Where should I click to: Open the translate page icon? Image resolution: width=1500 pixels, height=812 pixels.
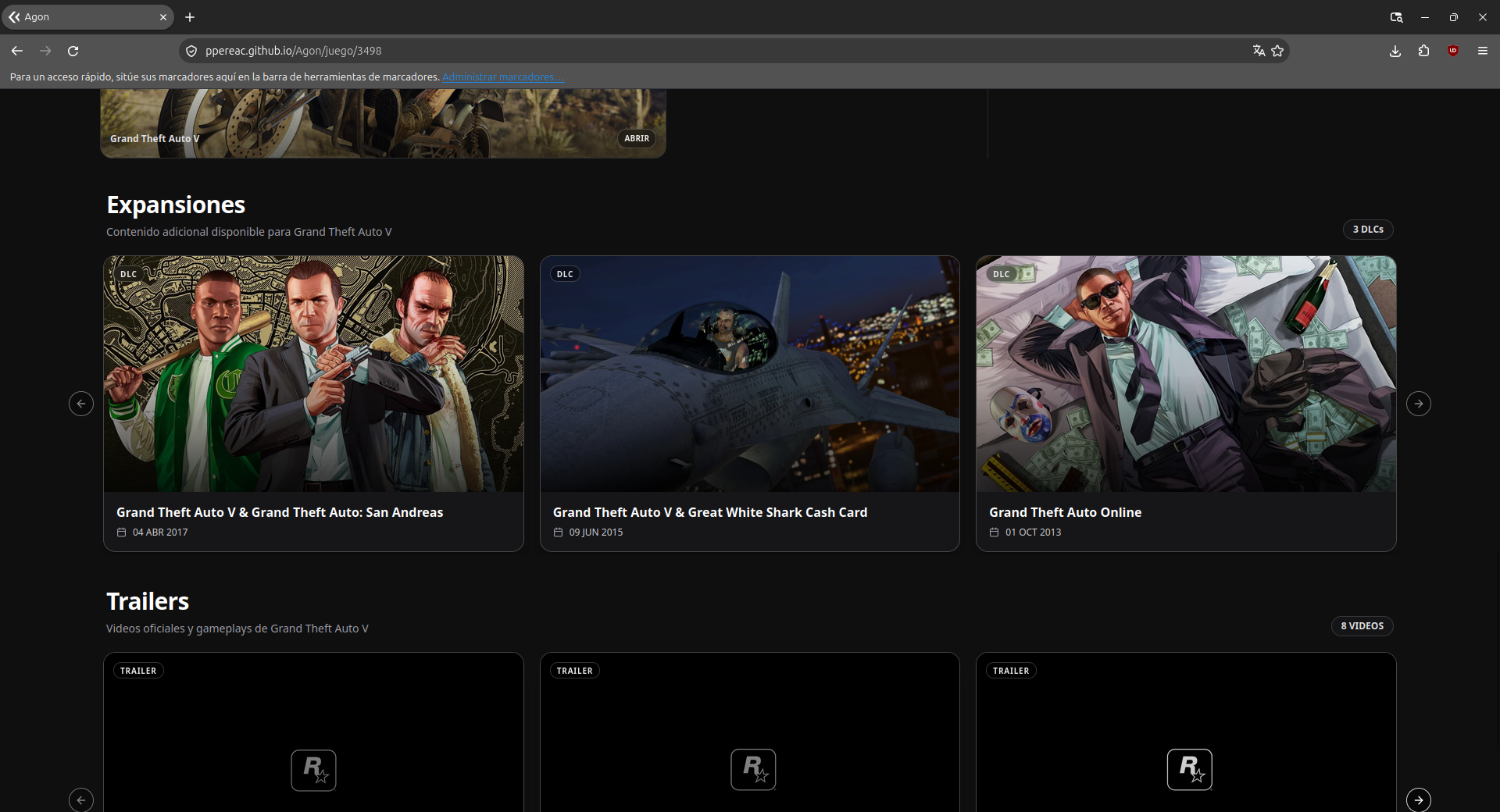pos(1259,51)
